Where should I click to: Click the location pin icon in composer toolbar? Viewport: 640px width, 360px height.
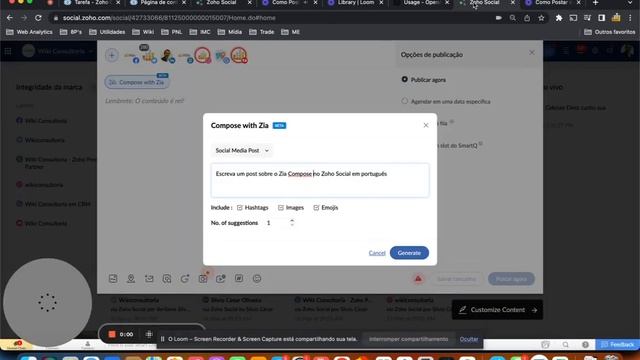tap(131, 279)
